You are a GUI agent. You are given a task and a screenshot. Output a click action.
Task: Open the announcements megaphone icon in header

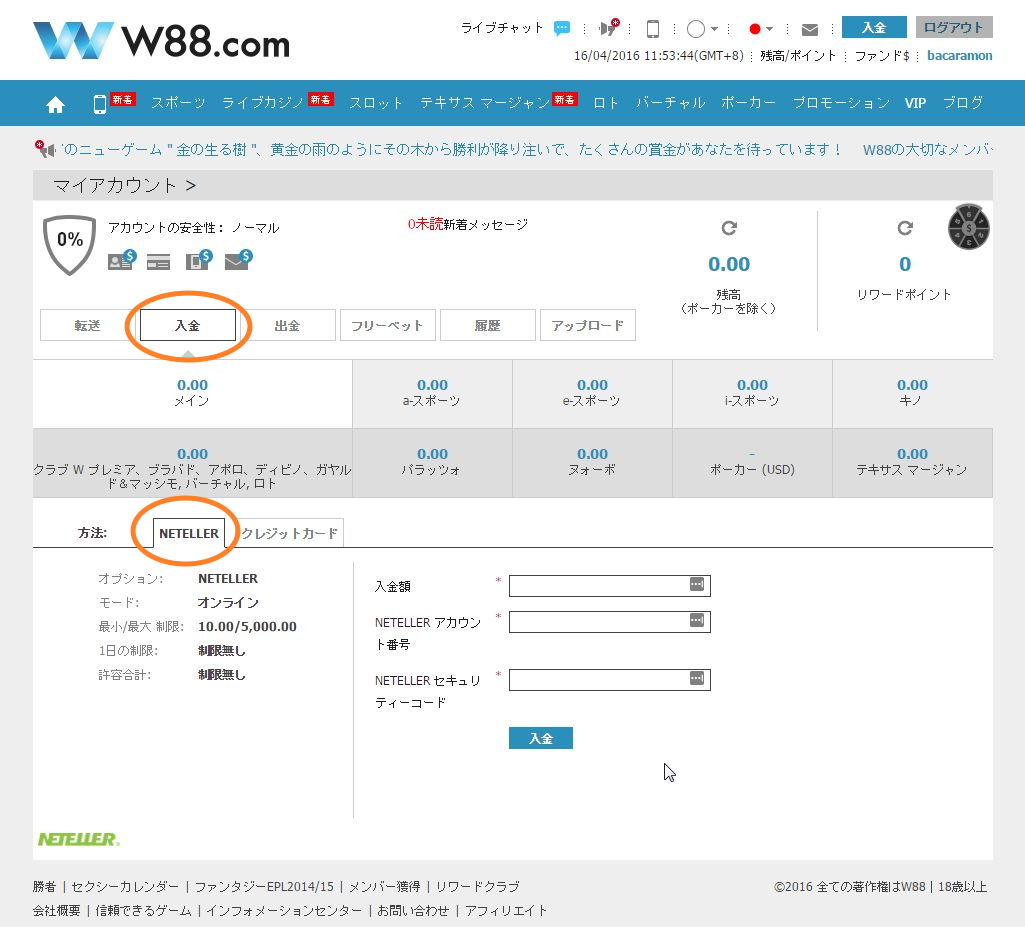[609, 27]
